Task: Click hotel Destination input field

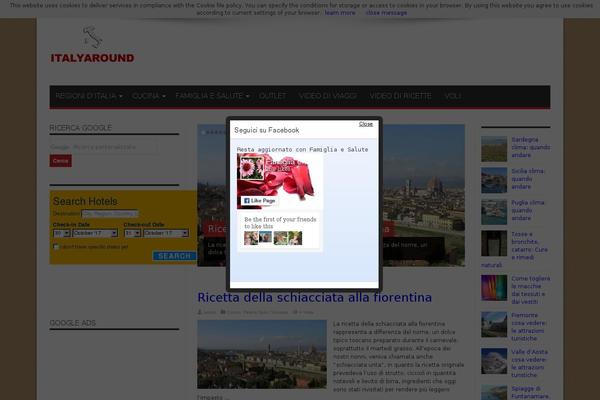Action: [x=110, y=214]
